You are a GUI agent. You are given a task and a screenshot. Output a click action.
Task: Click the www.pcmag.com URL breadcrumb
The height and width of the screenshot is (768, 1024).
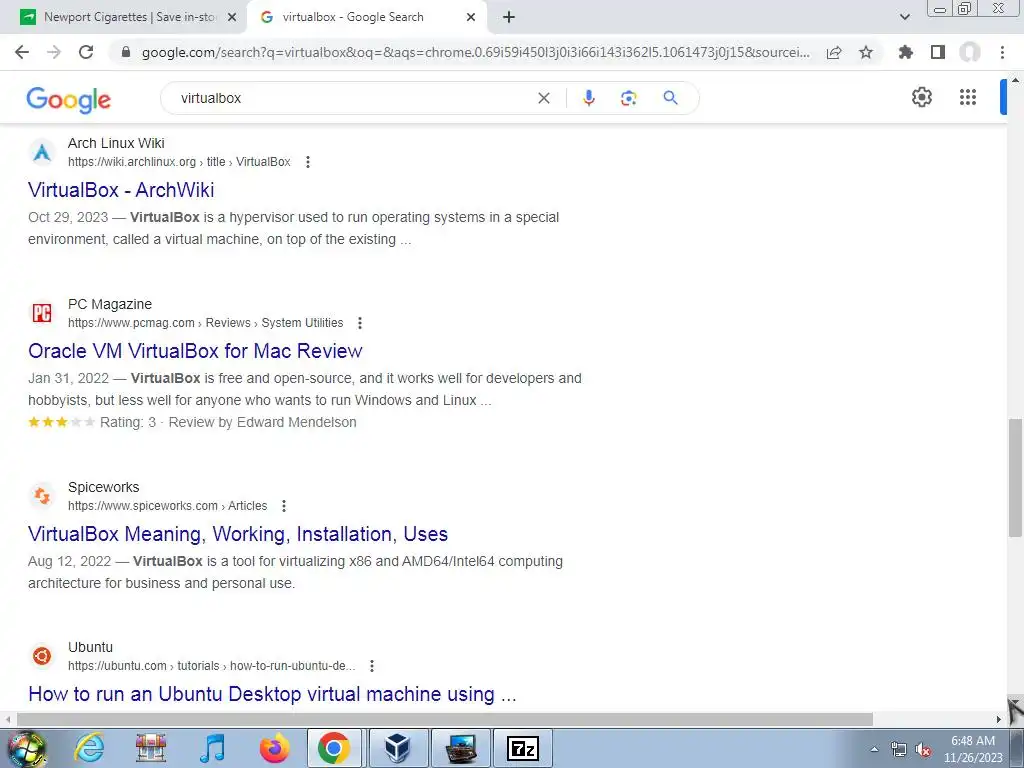pos(205,323)
